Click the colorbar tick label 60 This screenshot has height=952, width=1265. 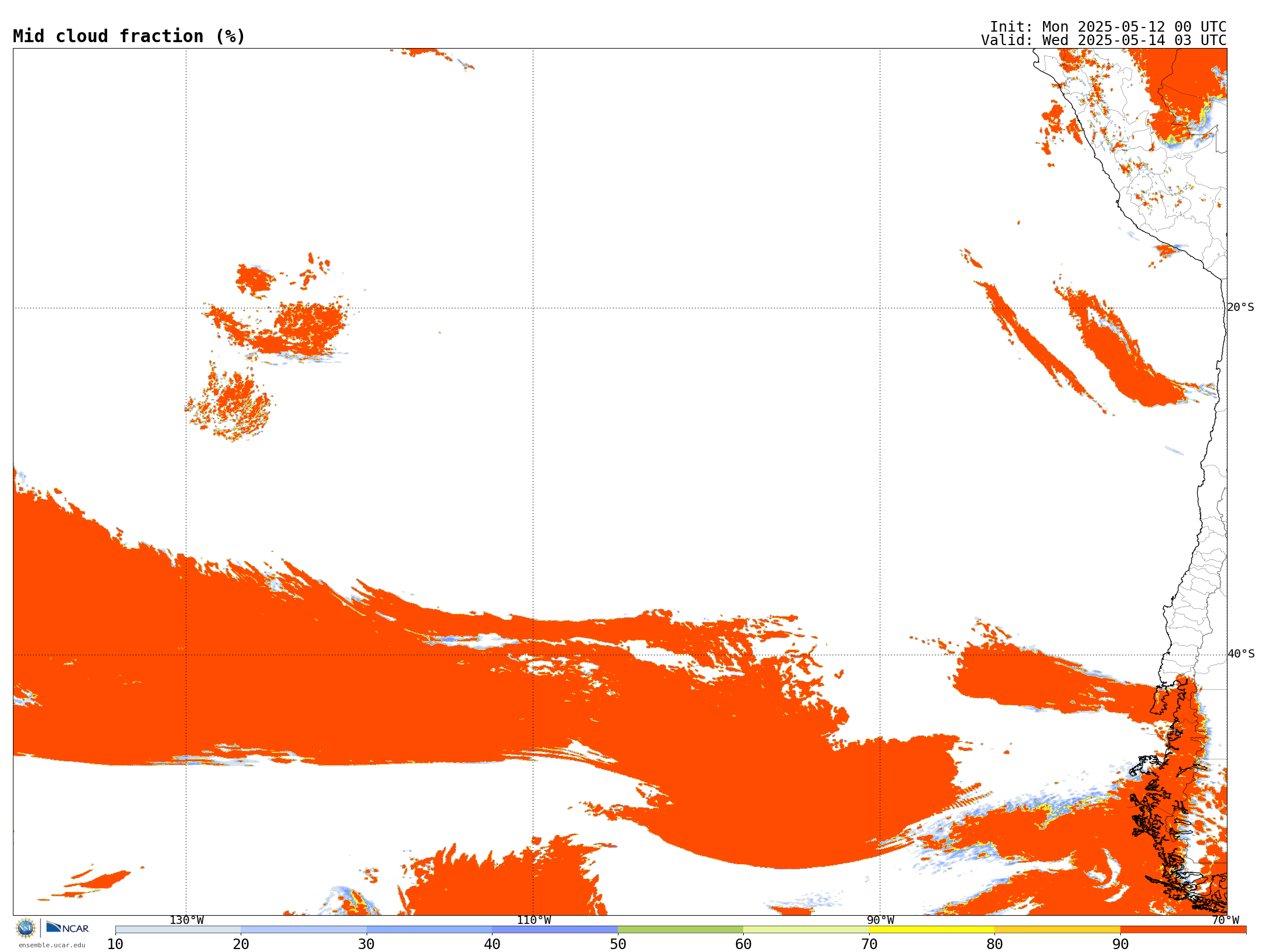click(x=743, y=944)
